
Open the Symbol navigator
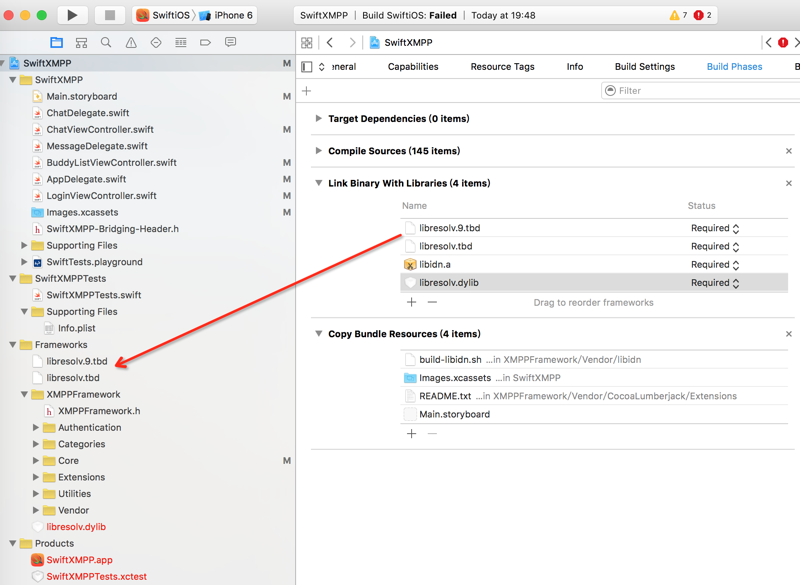pyautogui.click(x=81, y=42)
